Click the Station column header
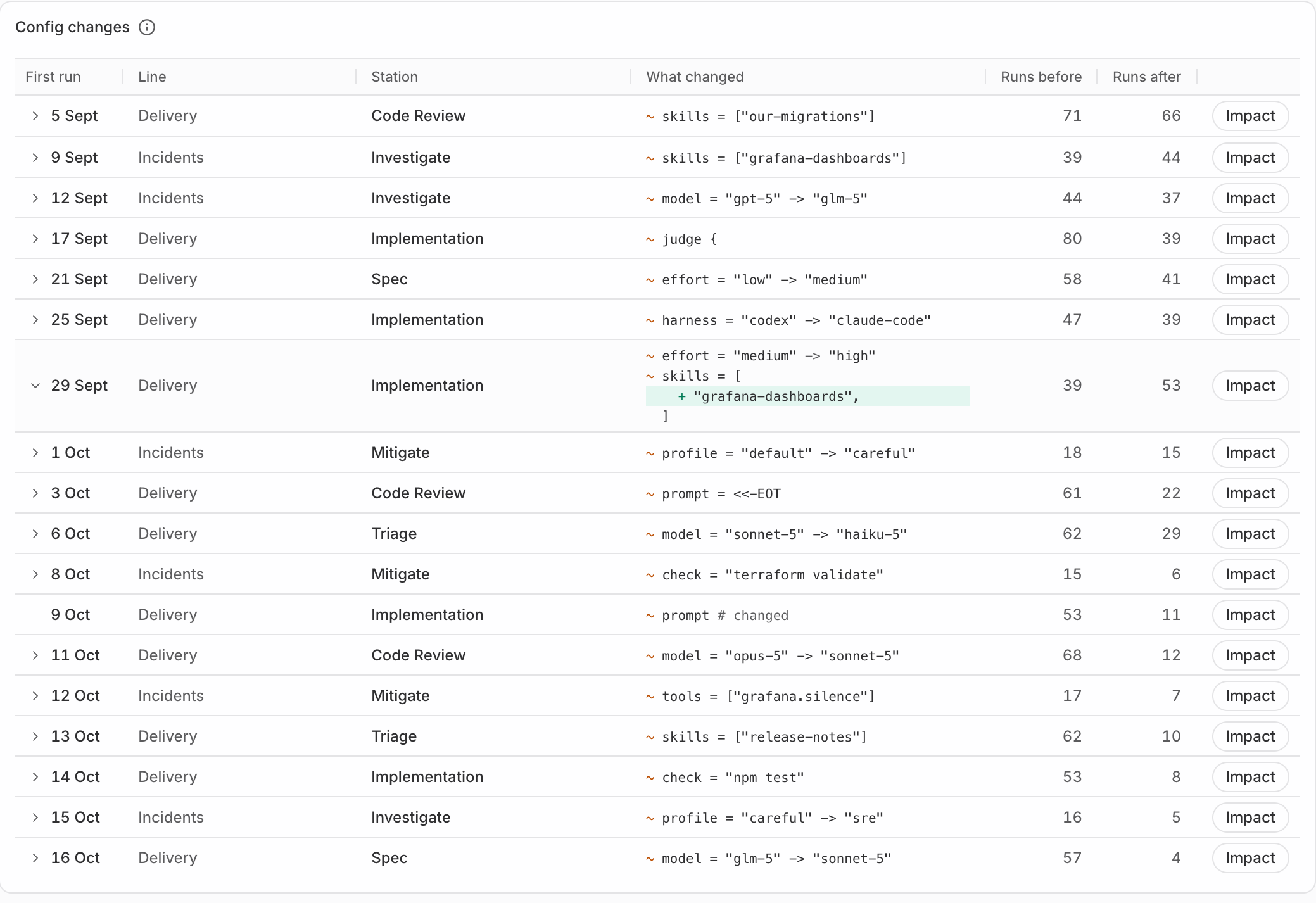This screenshot has height=903, width=1316. tap(395, 77)
